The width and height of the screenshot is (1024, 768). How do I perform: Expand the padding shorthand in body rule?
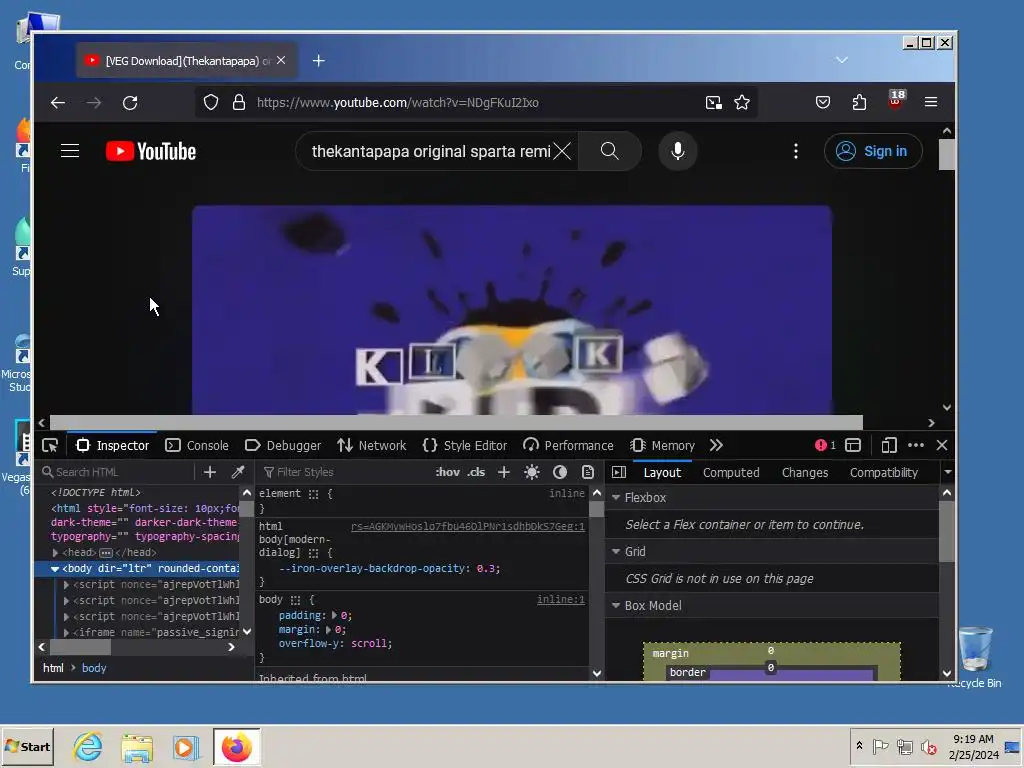click(334, 615)
